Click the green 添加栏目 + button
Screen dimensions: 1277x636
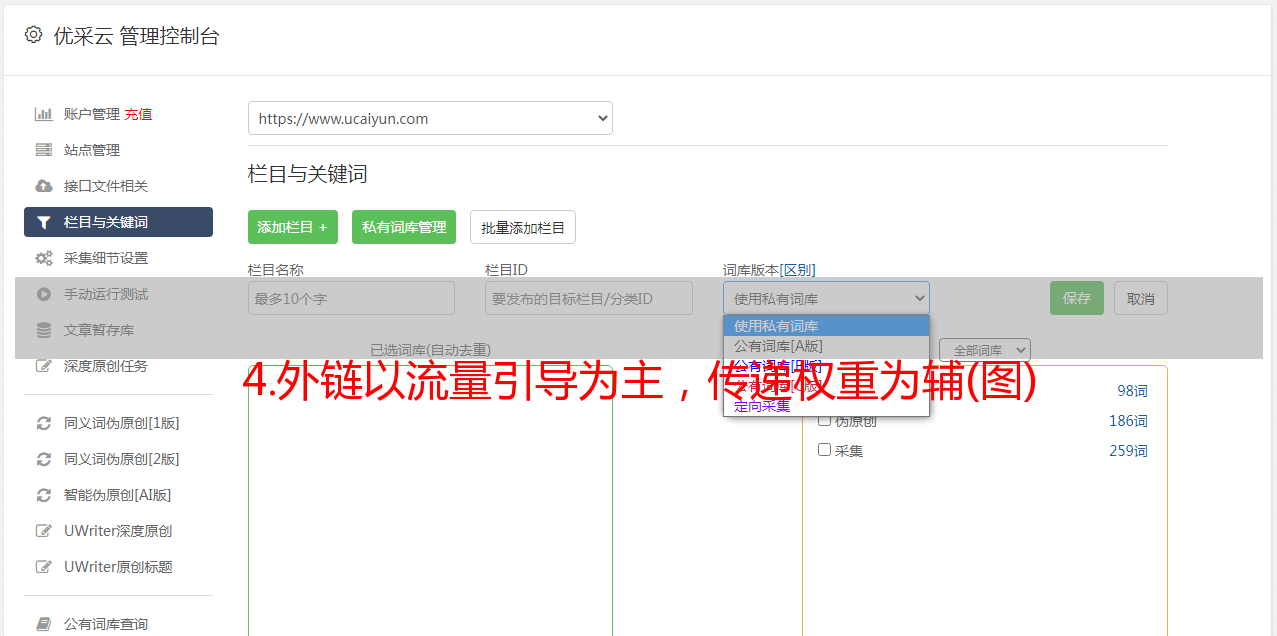point(293,227)
